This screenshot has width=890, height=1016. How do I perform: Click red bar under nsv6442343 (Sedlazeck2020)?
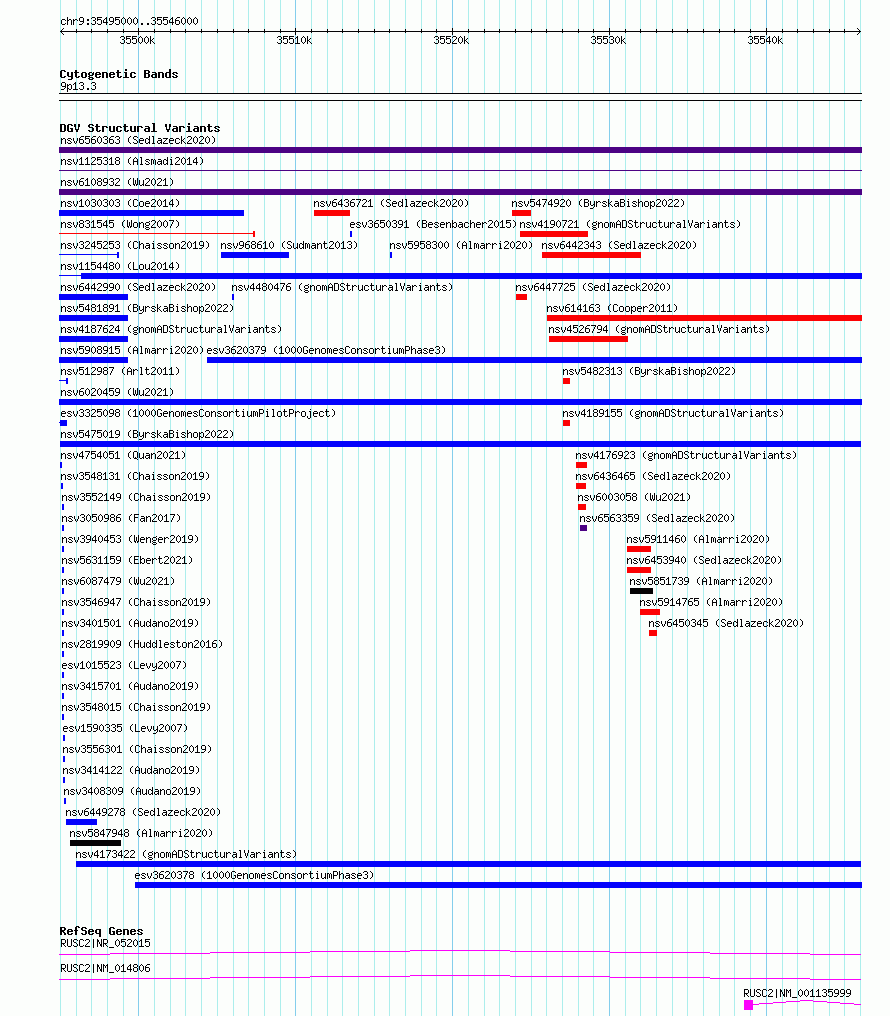(591, 255)
